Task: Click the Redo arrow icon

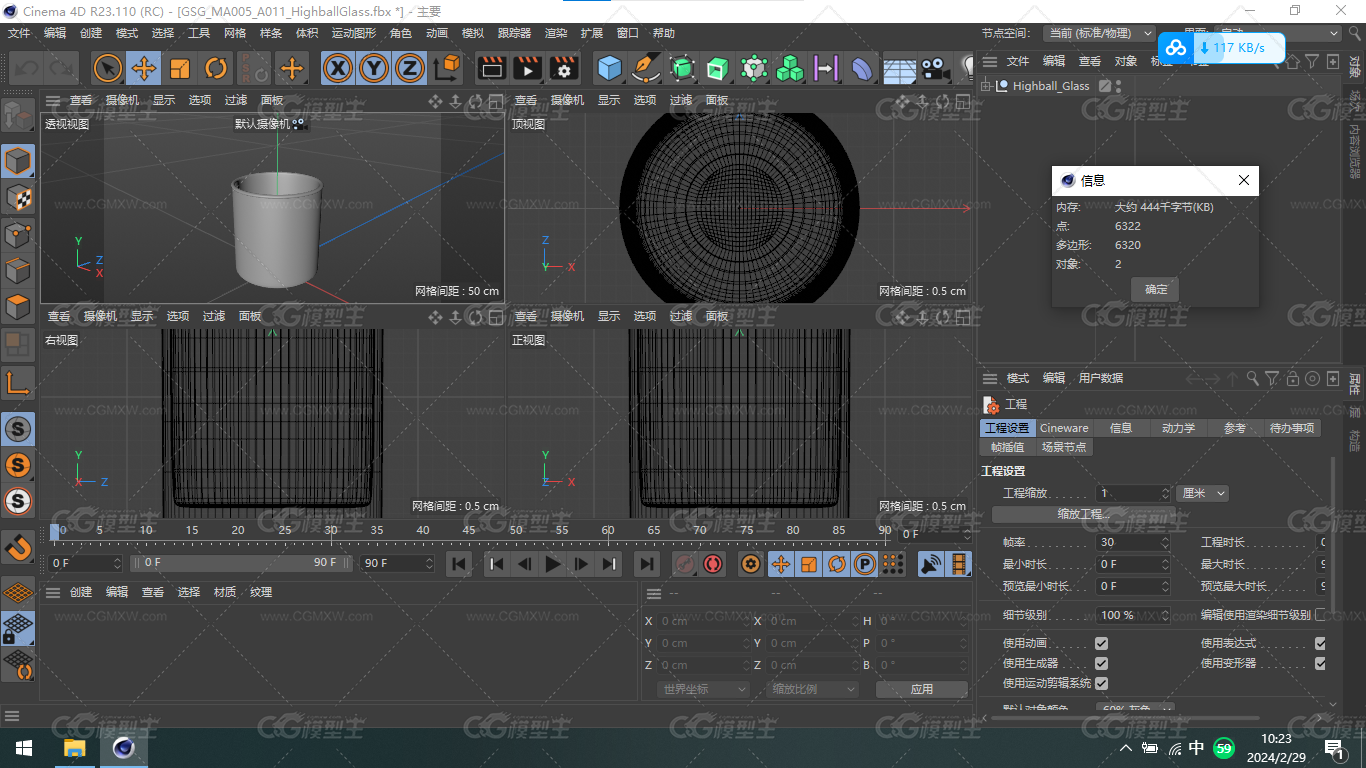Action: (x=61, y=68)
